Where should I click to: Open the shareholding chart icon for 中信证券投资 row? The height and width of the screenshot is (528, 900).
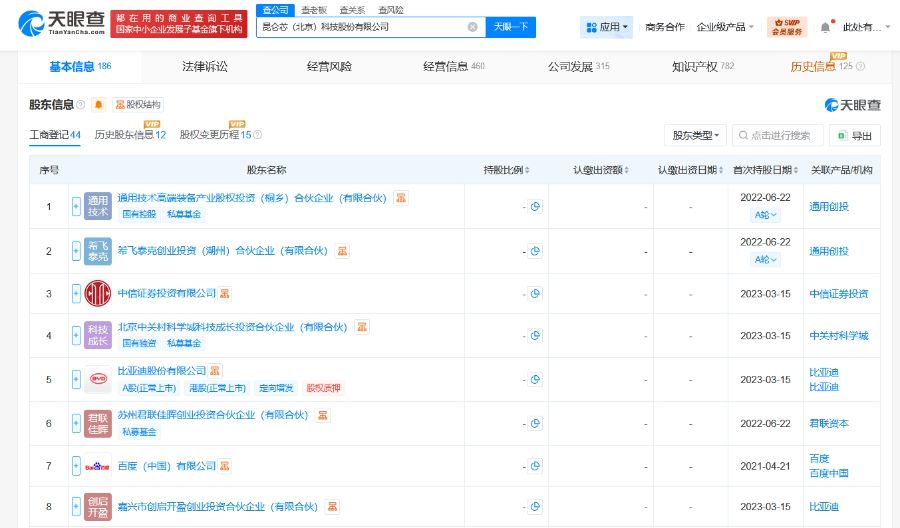tap(535, 293)
